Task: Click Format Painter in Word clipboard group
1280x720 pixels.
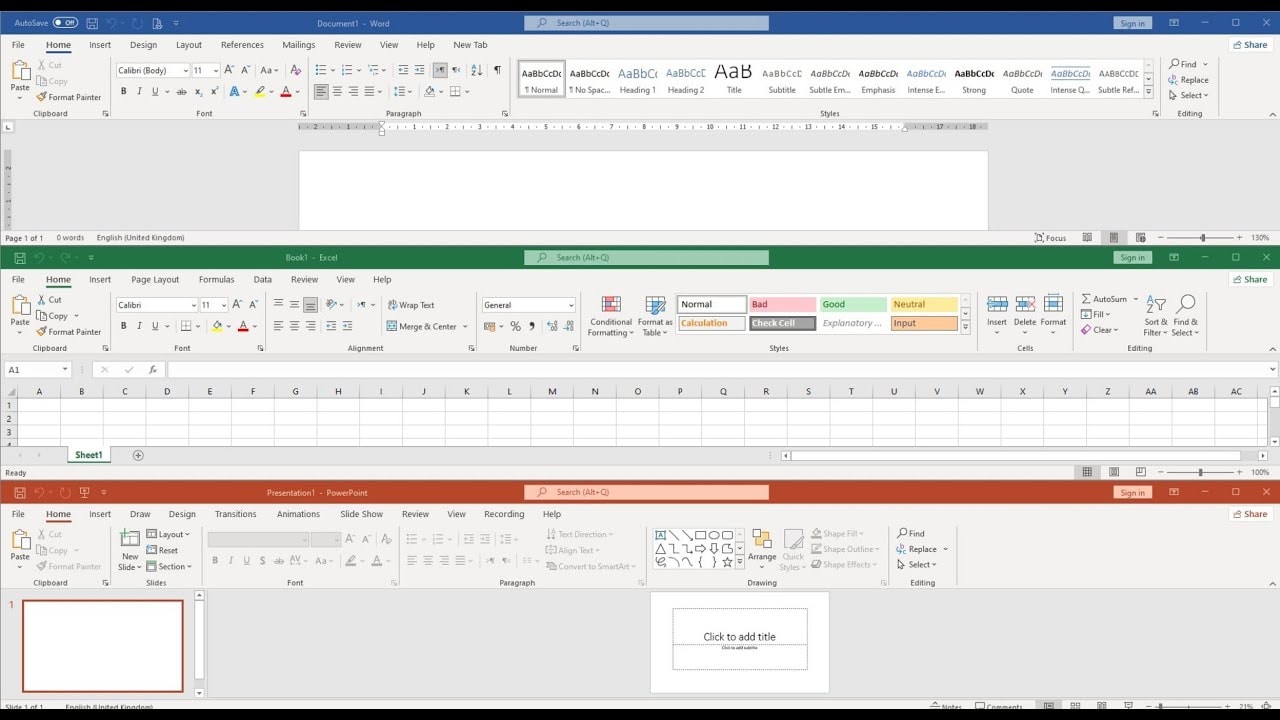Action: 68,97
